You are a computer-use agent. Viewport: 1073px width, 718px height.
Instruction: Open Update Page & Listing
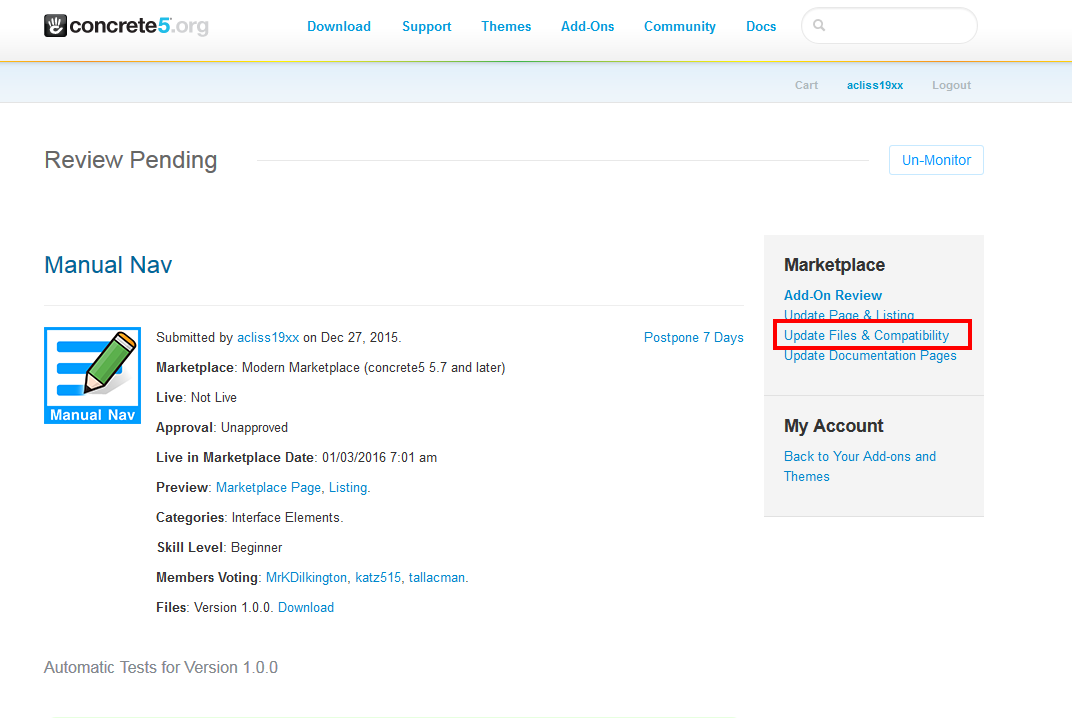849,315
